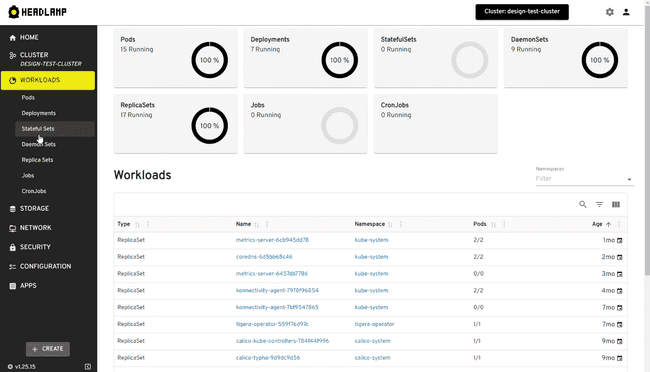Viewport: 650px width, 372px height.
Task: Click calendar icon in 2mo age row
Action: [620, 257]
